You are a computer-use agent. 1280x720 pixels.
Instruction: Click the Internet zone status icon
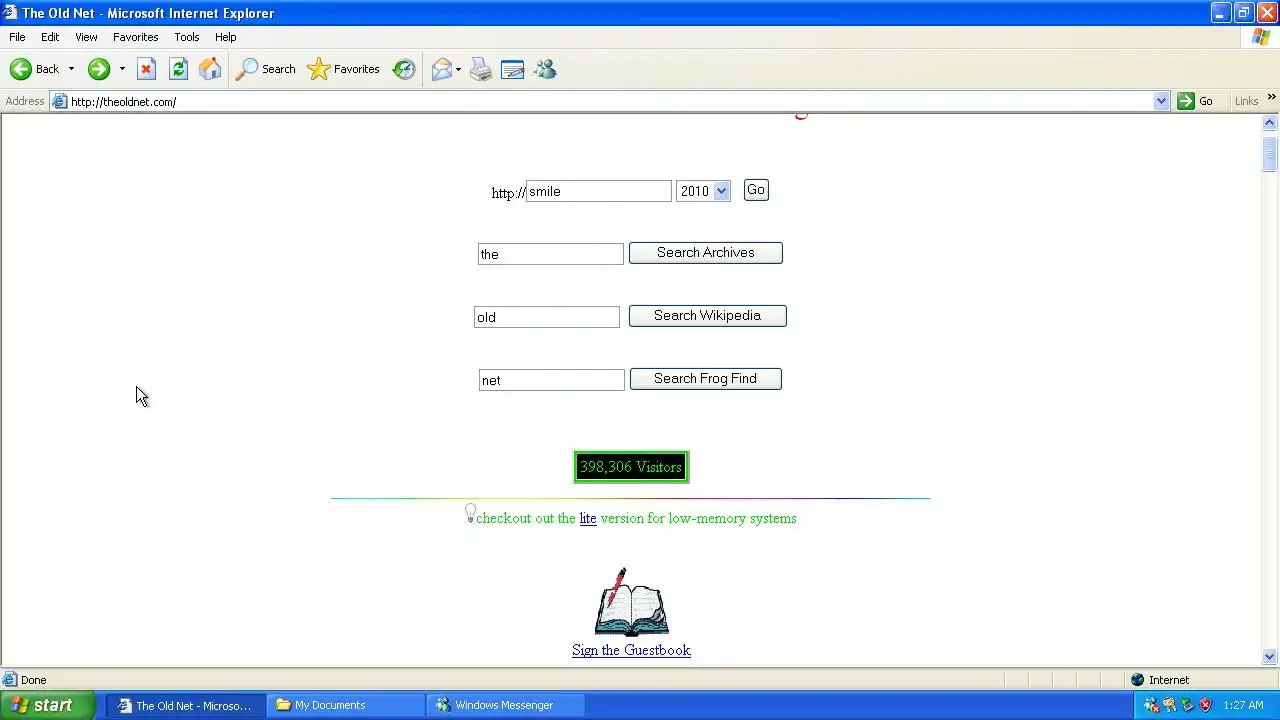1137,680
